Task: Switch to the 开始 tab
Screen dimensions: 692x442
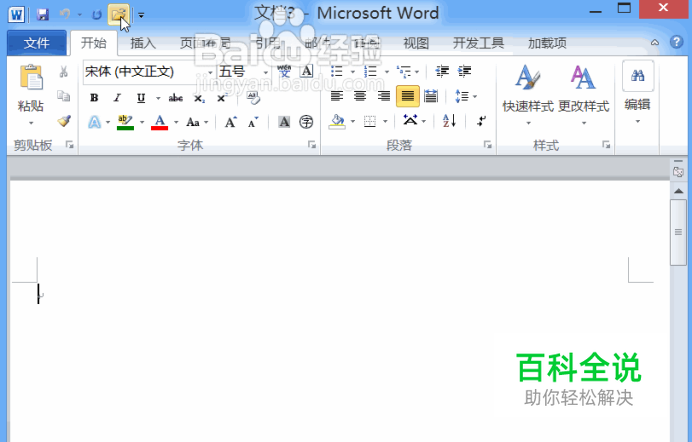Action: click(x=94, y=43)
